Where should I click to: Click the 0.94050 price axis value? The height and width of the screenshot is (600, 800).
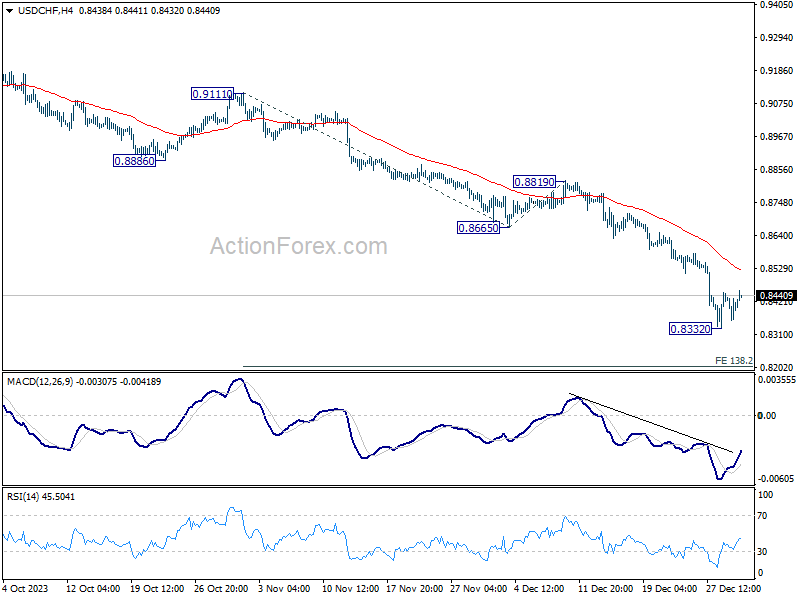[776, 5]
